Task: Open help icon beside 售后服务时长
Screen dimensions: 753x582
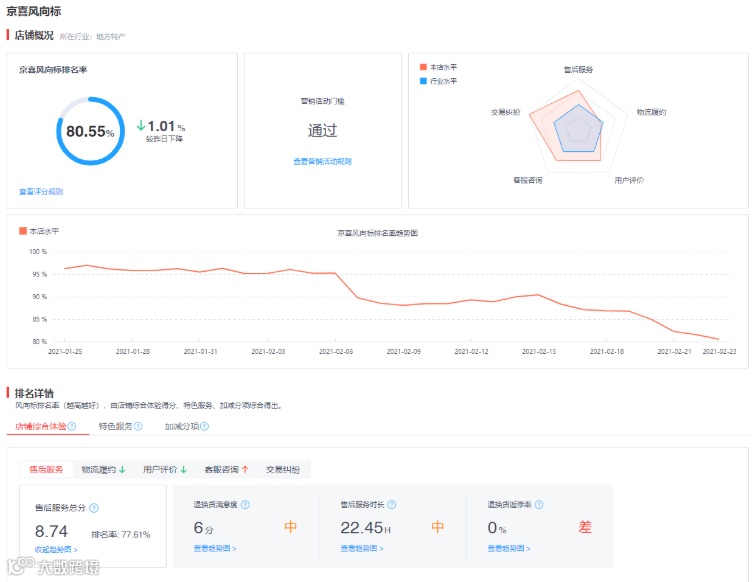Action: [391, 505]
